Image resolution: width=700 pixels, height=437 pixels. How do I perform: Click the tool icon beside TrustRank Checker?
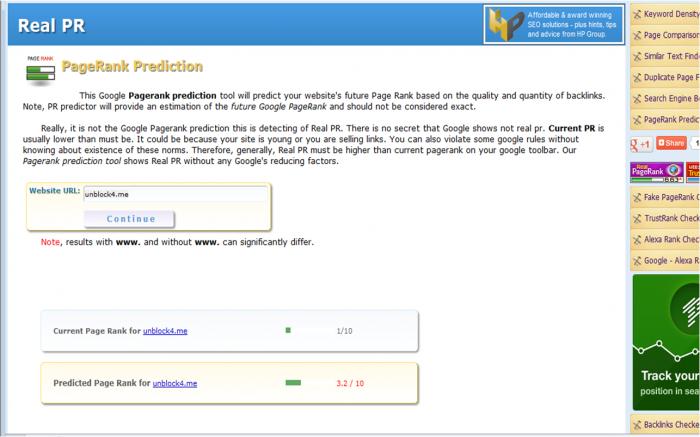637,218
